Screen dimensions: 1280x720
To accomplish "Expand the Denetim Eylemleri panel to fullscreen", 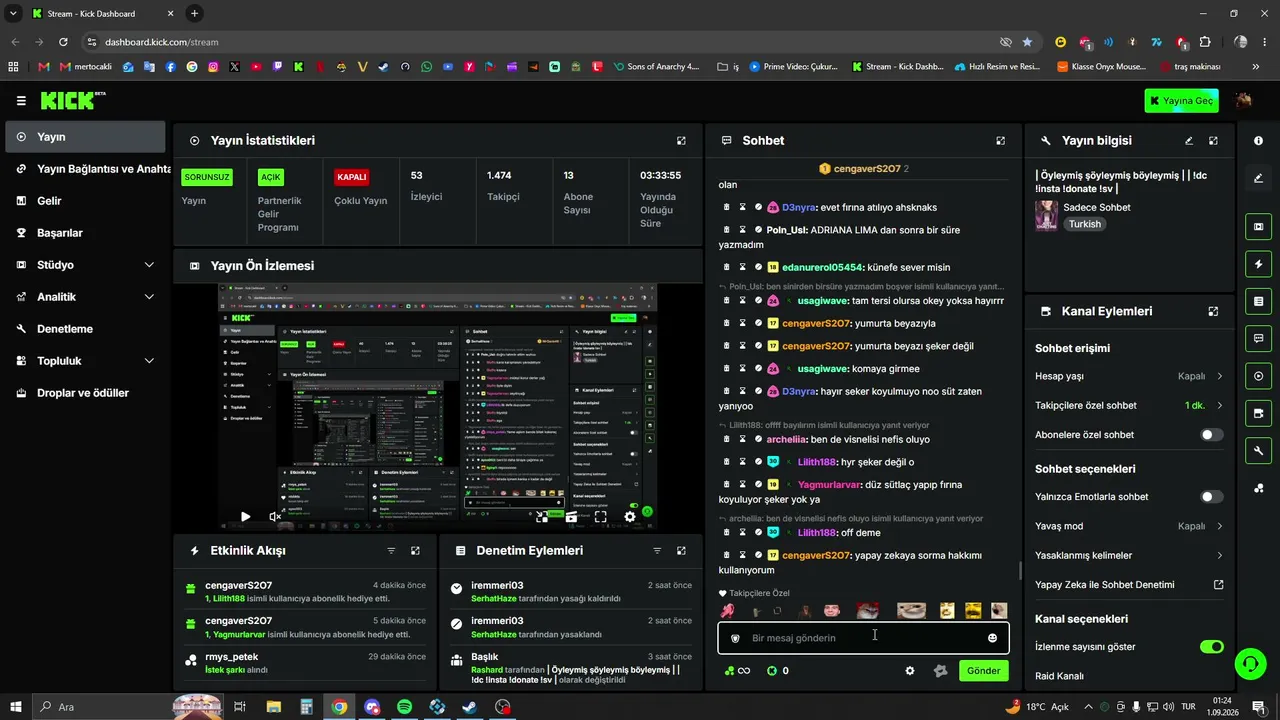I will pos(681,551).
